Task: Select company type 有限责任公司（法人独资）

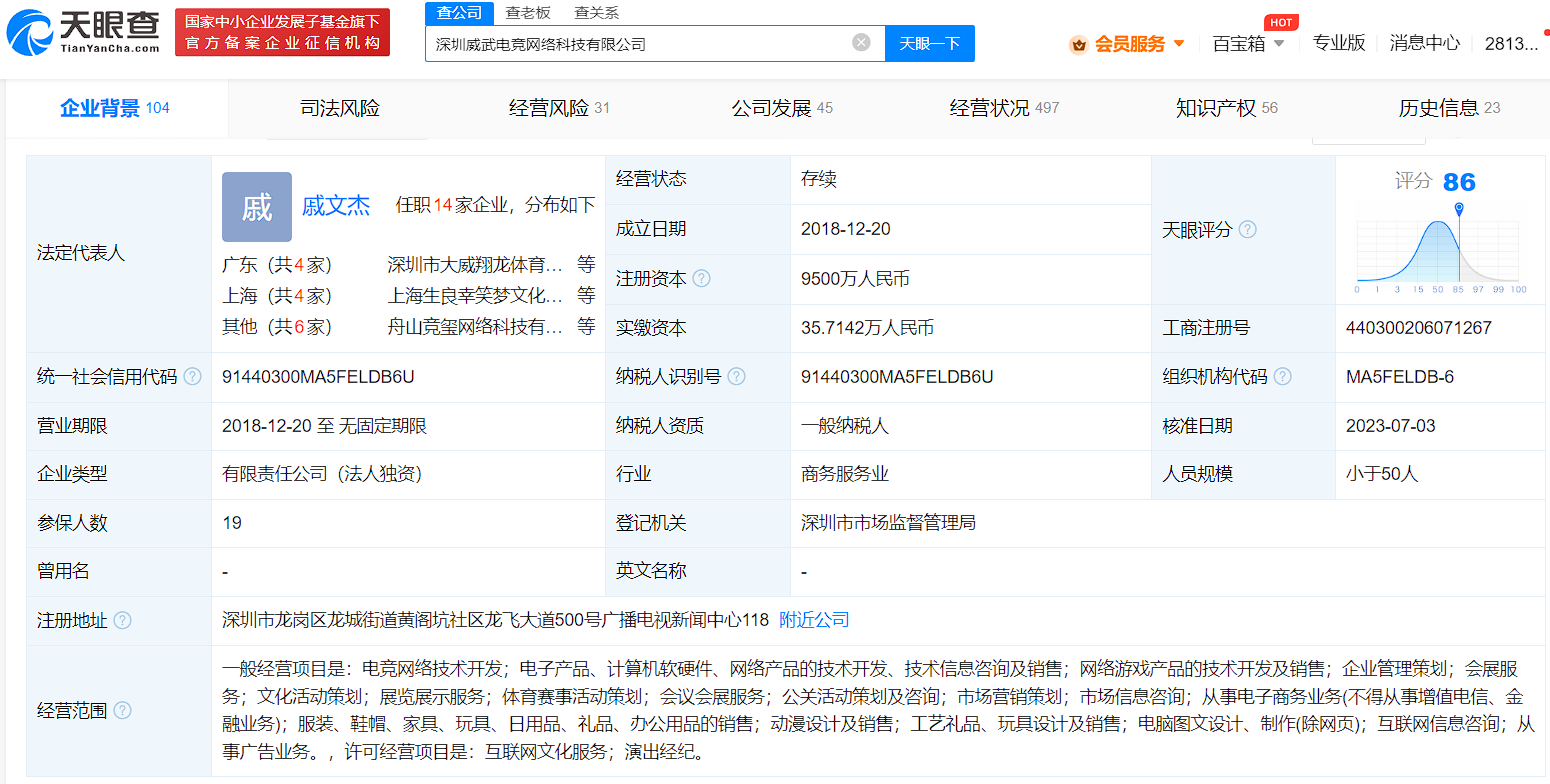Action: click(x=324, y=474)
